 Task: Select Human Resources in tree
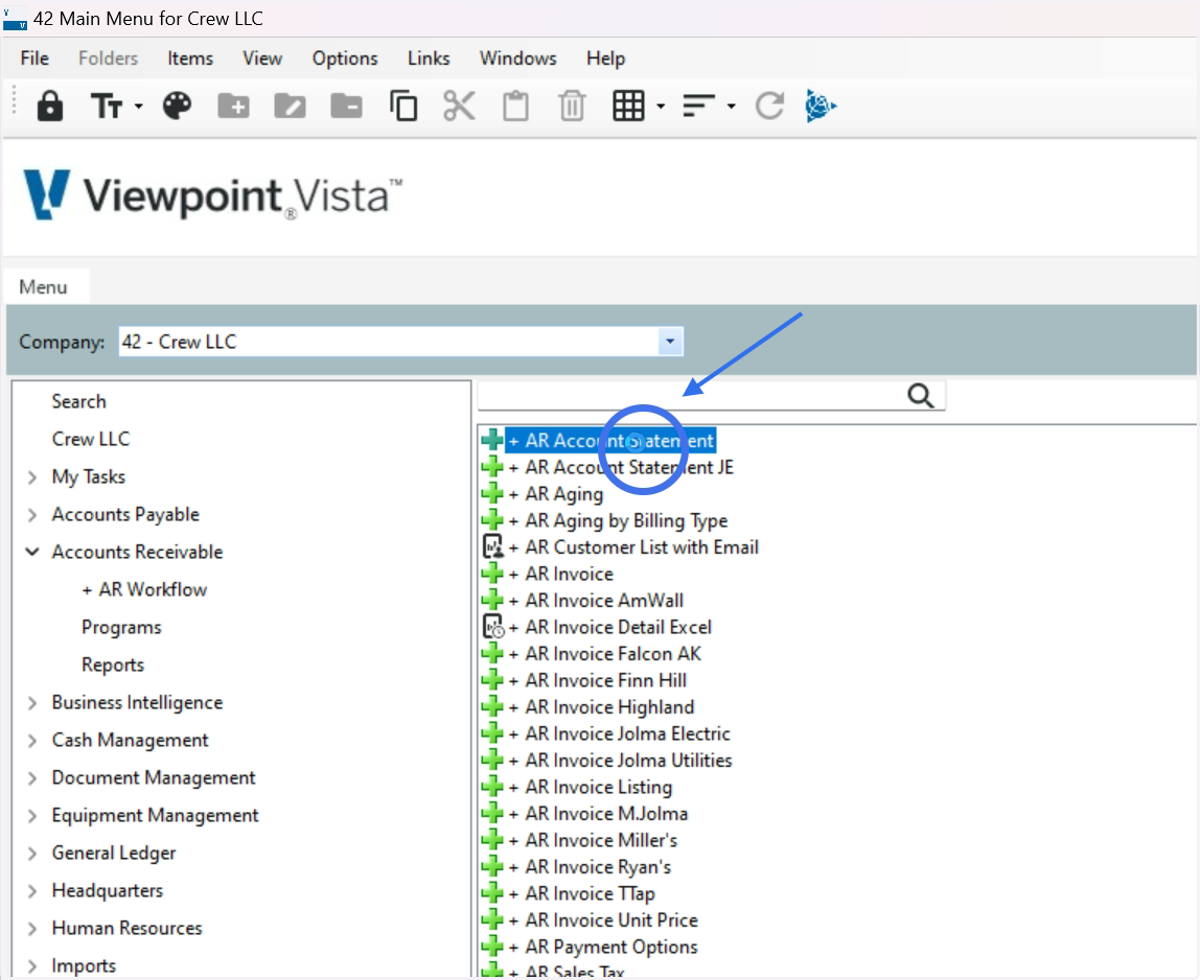pyautogui.click(x=127, y=928)
